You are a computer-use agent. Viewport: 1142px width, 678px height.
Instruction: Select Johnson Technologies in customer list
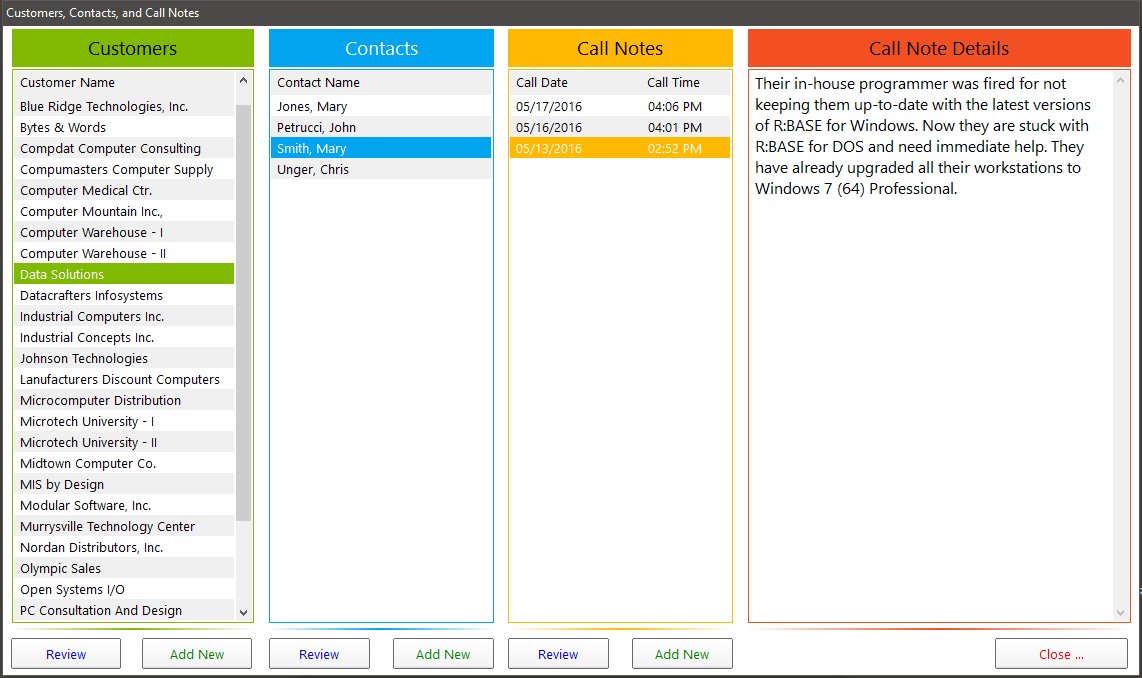pos(84,358)
